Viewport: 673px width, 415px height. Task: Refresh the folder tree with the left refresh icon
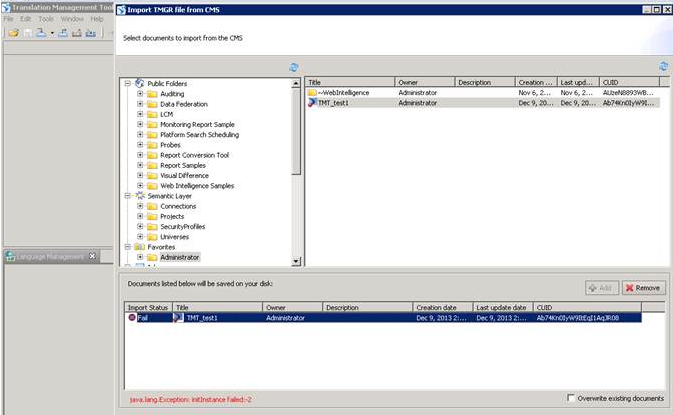tap(294, 67)
